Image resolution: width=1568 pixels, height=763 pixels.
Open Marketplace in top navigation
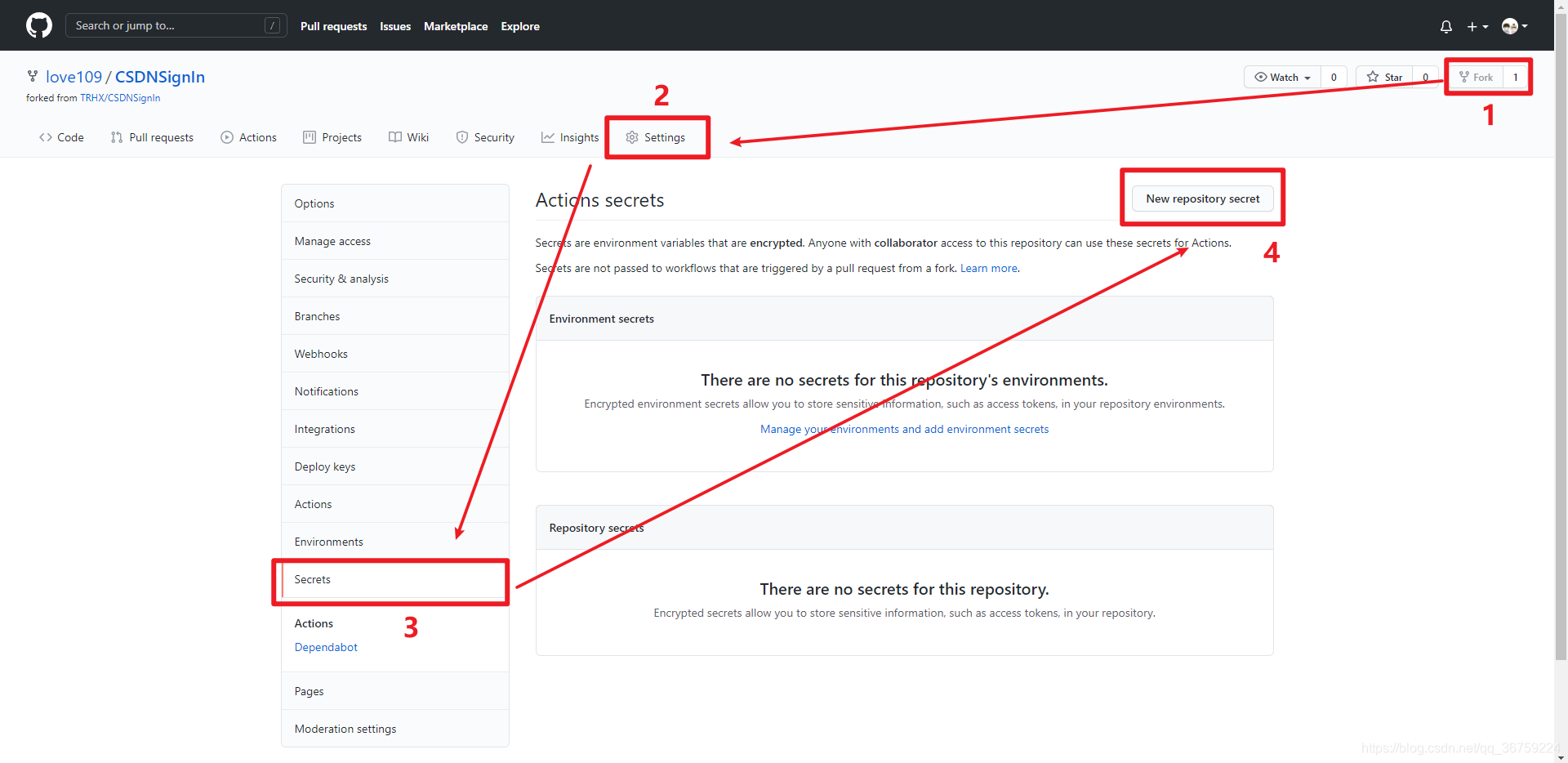pos(456,26)
